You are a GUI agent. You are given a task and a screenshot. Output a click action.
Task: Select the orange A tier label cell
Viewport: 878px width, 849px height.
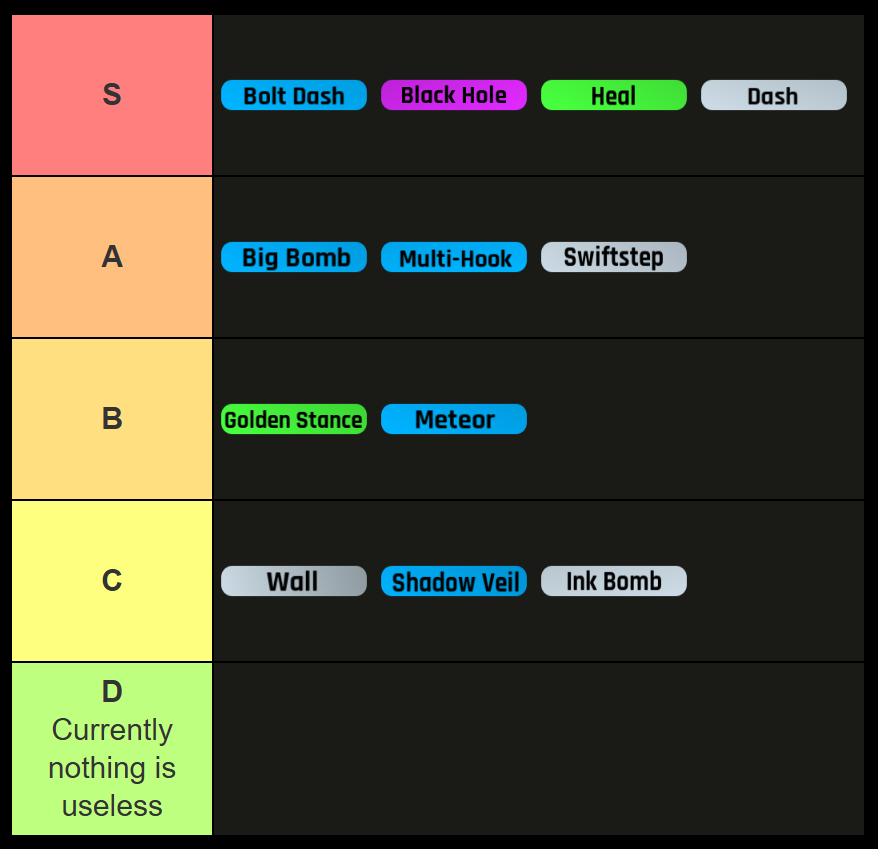(x=112, y=257)
